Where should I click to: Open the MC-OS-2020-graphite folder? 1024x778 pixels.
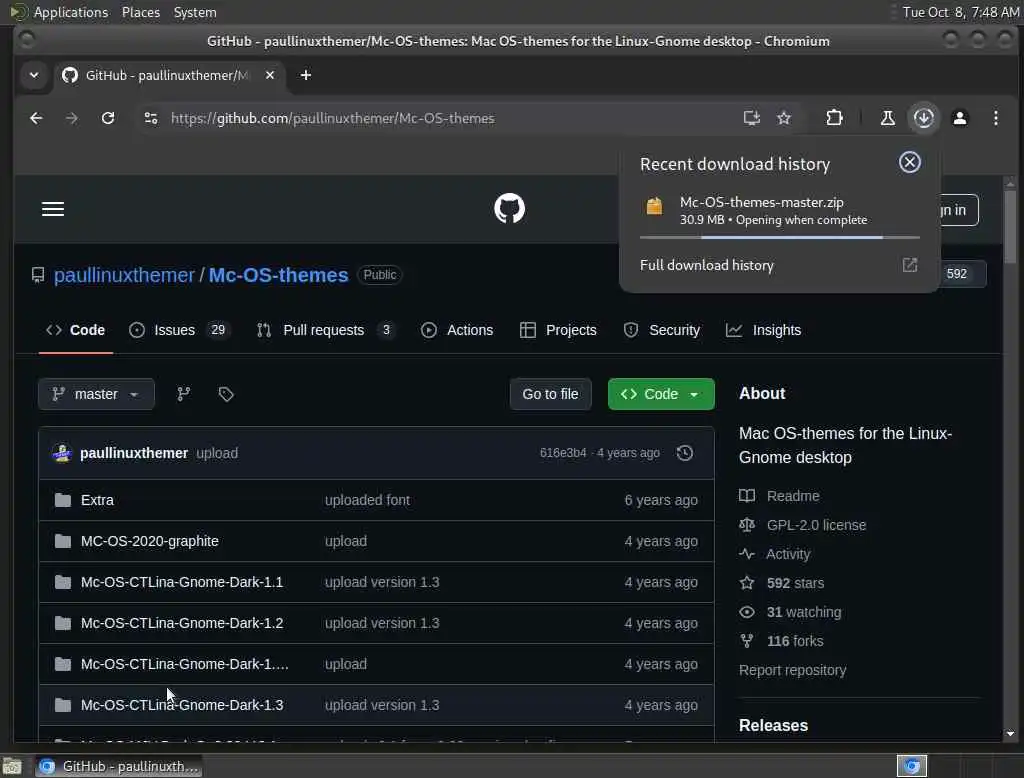150,541
